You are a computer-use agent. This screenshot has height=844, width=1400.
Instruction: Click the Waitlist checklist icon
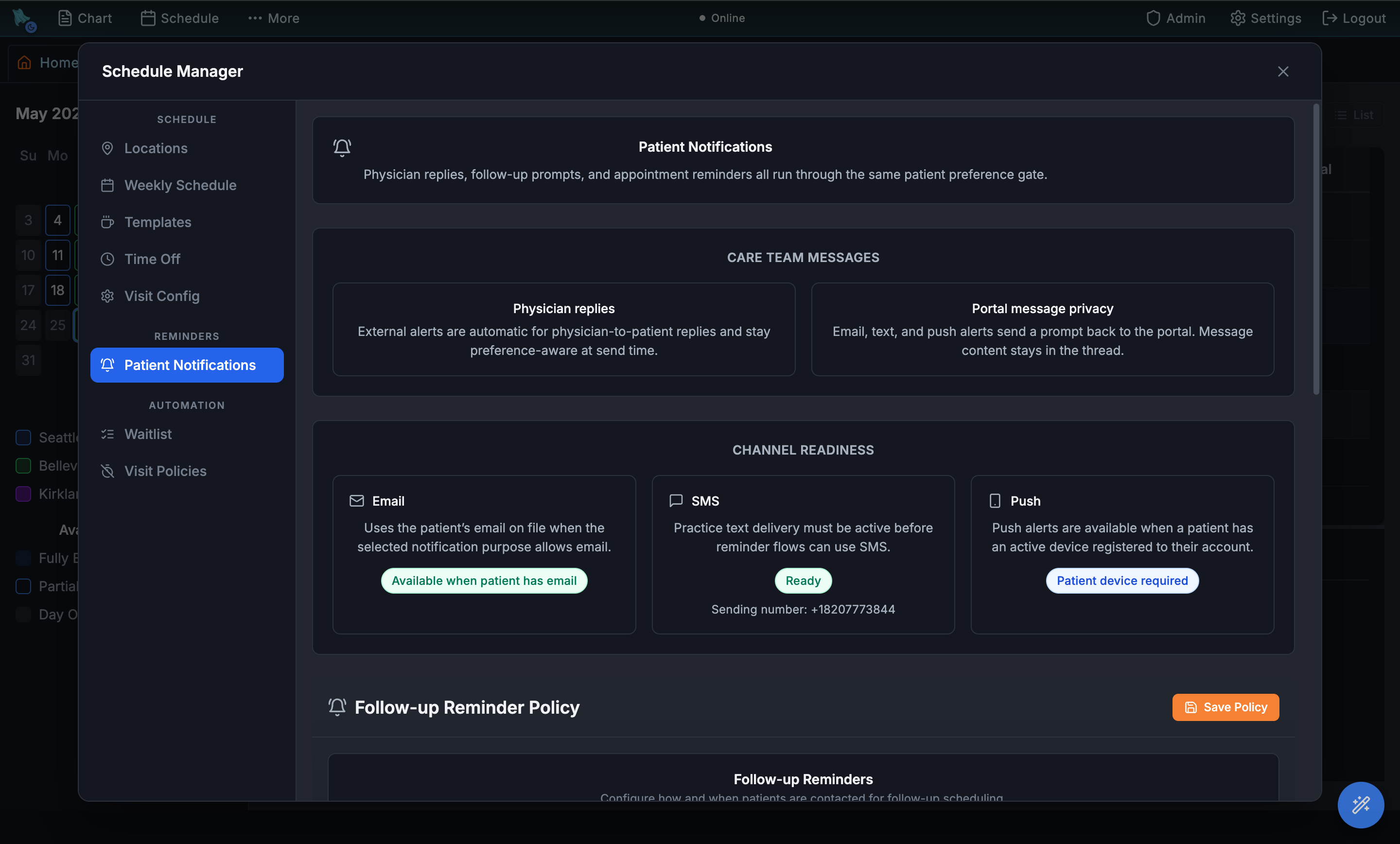107,434
